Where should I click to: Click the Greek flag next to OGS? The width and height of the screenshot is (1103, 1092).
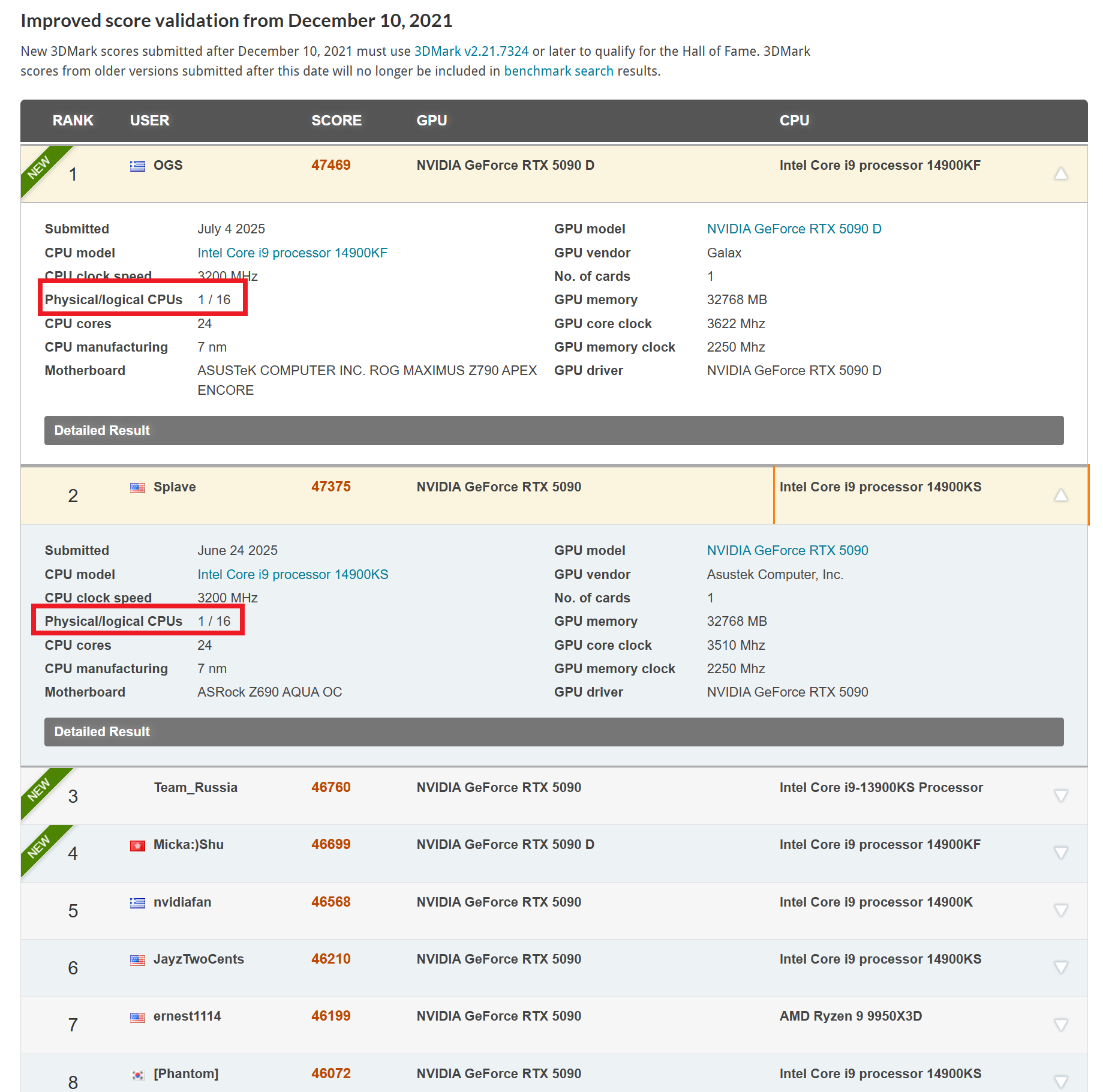pyautogui.click(x=137, y=166)
